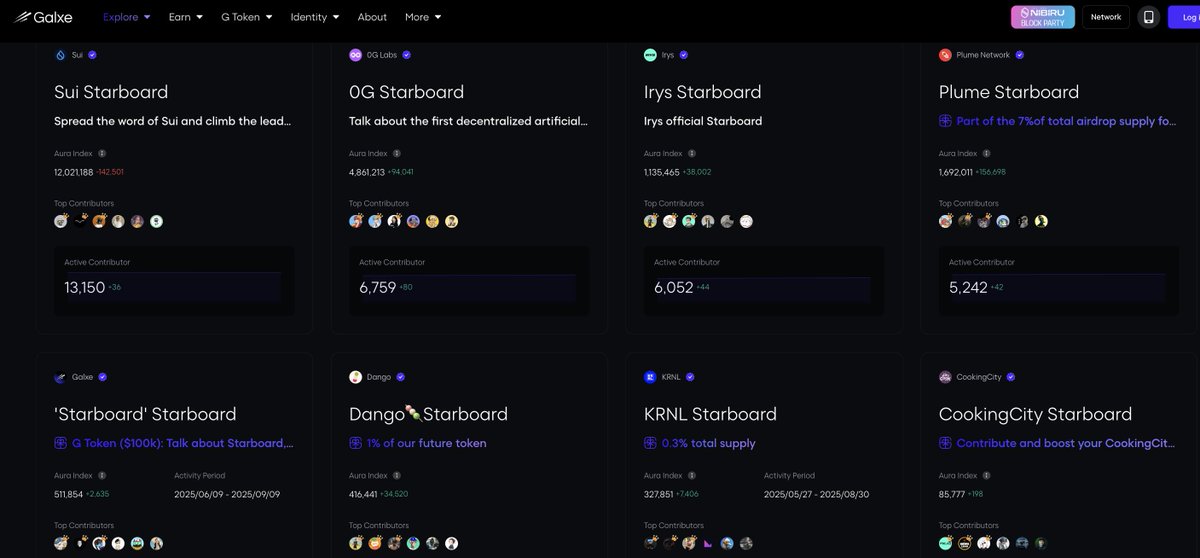Click the CookingCity project logo icon
Viewport: 1200px width, 558px height.
pos(945,377)
